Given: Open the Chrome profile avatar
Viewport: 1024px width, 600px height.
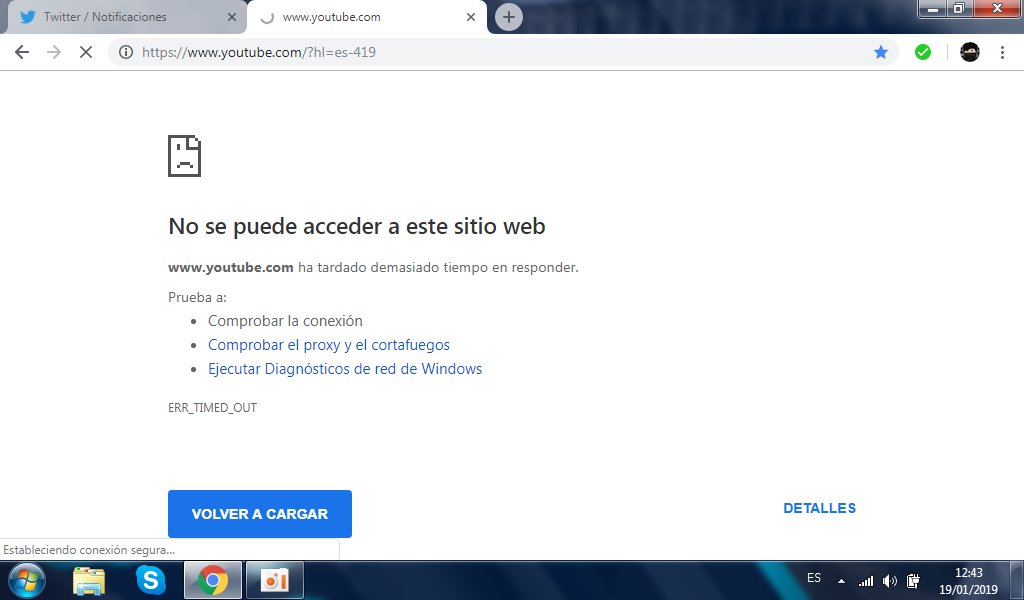Looking at the screenshot, I should point(970,52).
